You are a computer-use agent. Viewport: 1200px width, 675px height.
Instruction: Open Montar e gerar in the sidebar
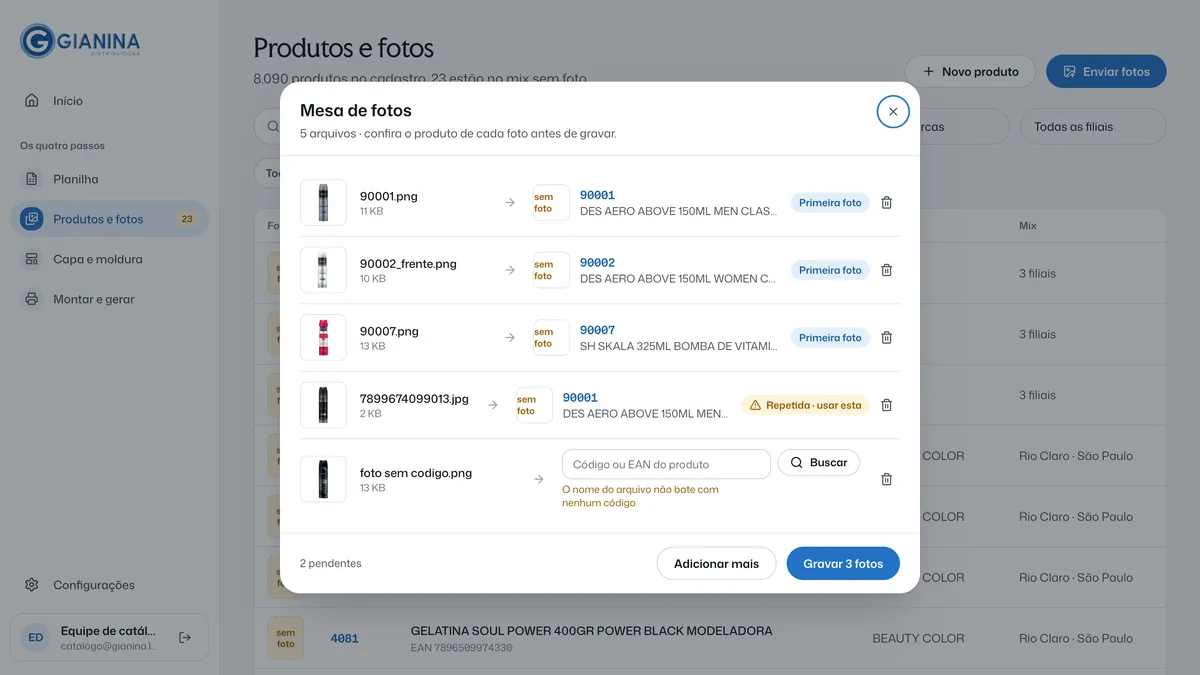point(110,299)
